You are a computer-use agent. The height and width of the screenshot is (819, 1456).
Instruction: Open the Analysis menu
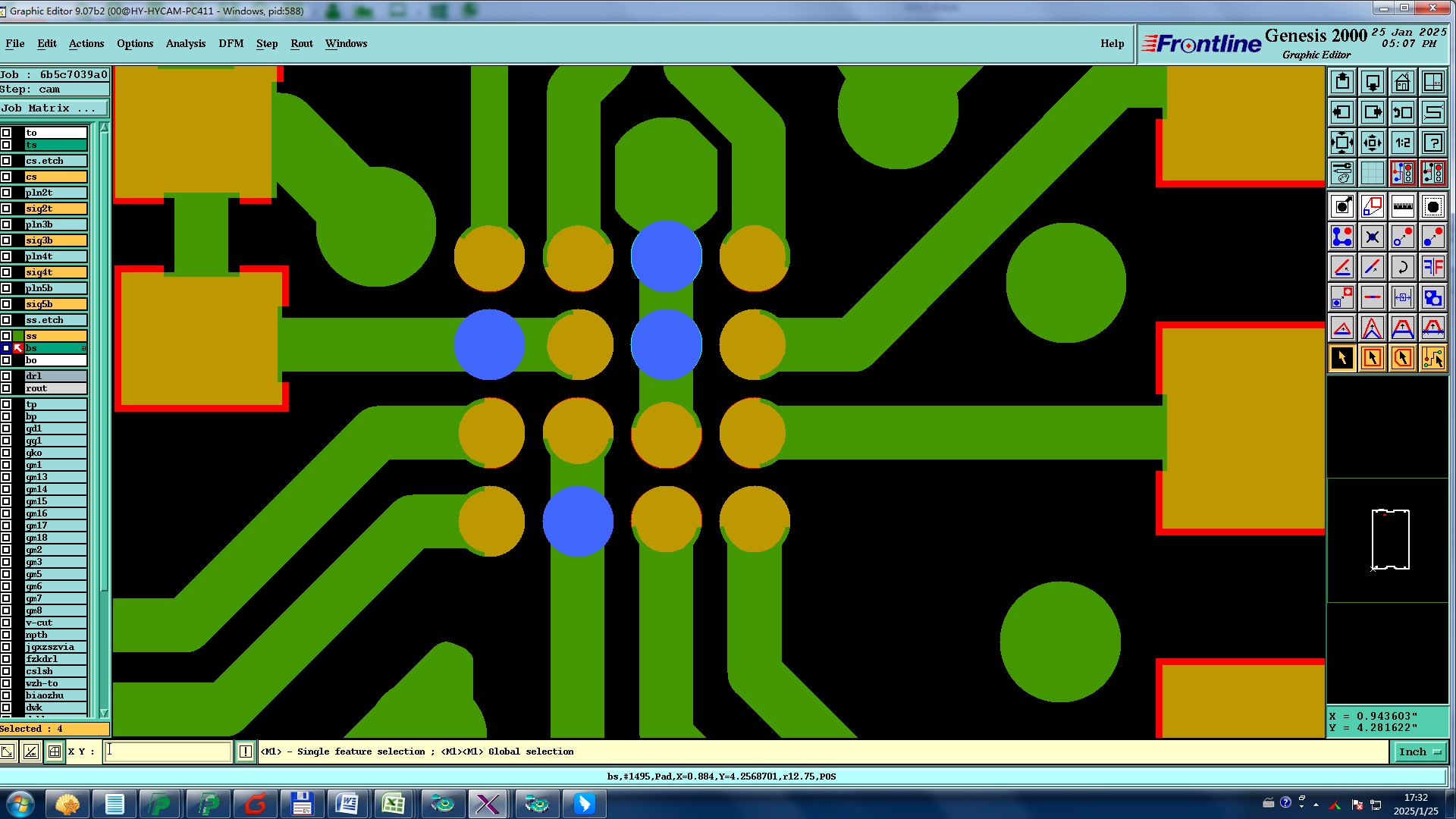[x=186, y=43]
